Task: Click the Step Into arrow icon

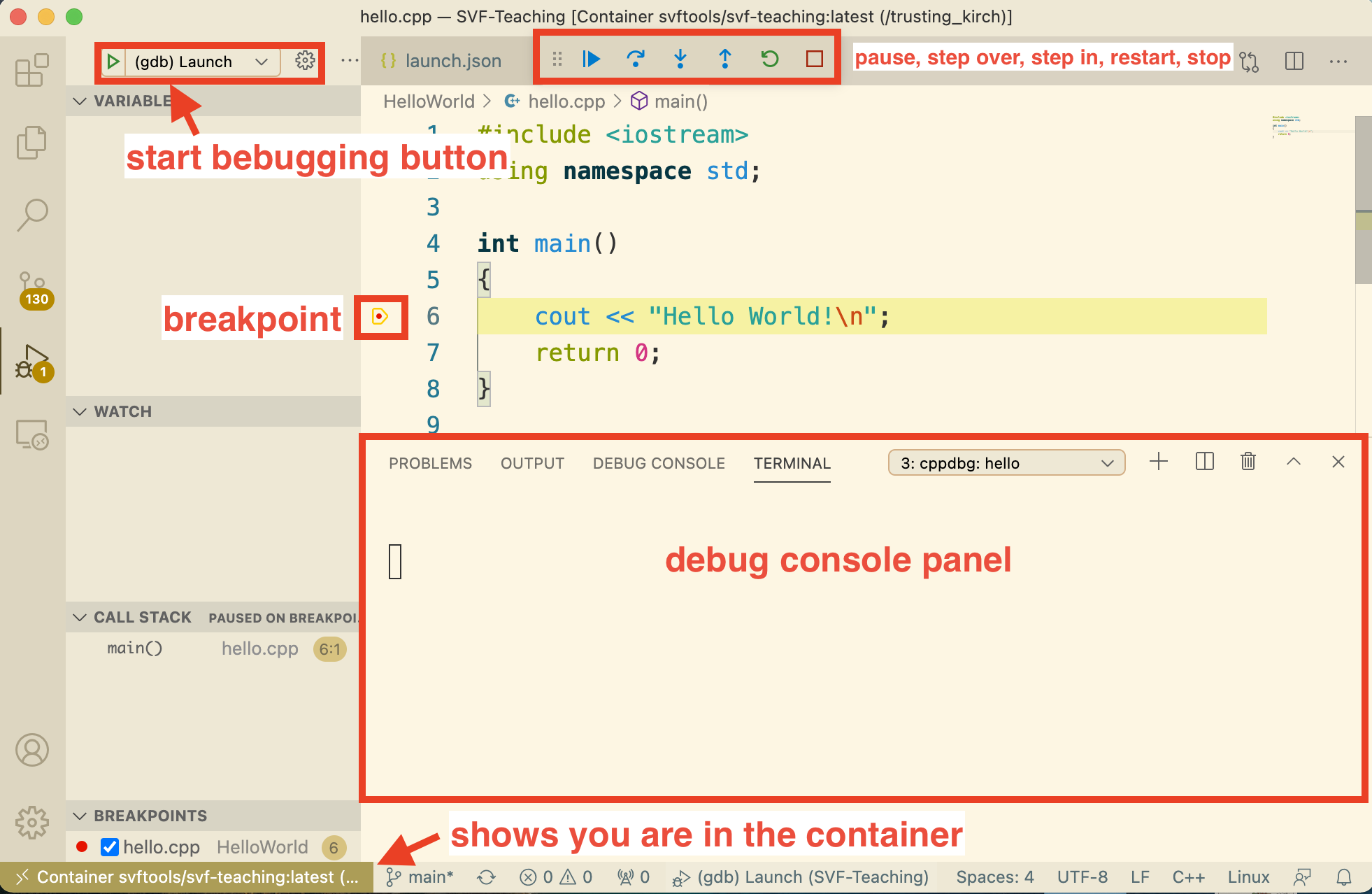Action: coord(680,59)
